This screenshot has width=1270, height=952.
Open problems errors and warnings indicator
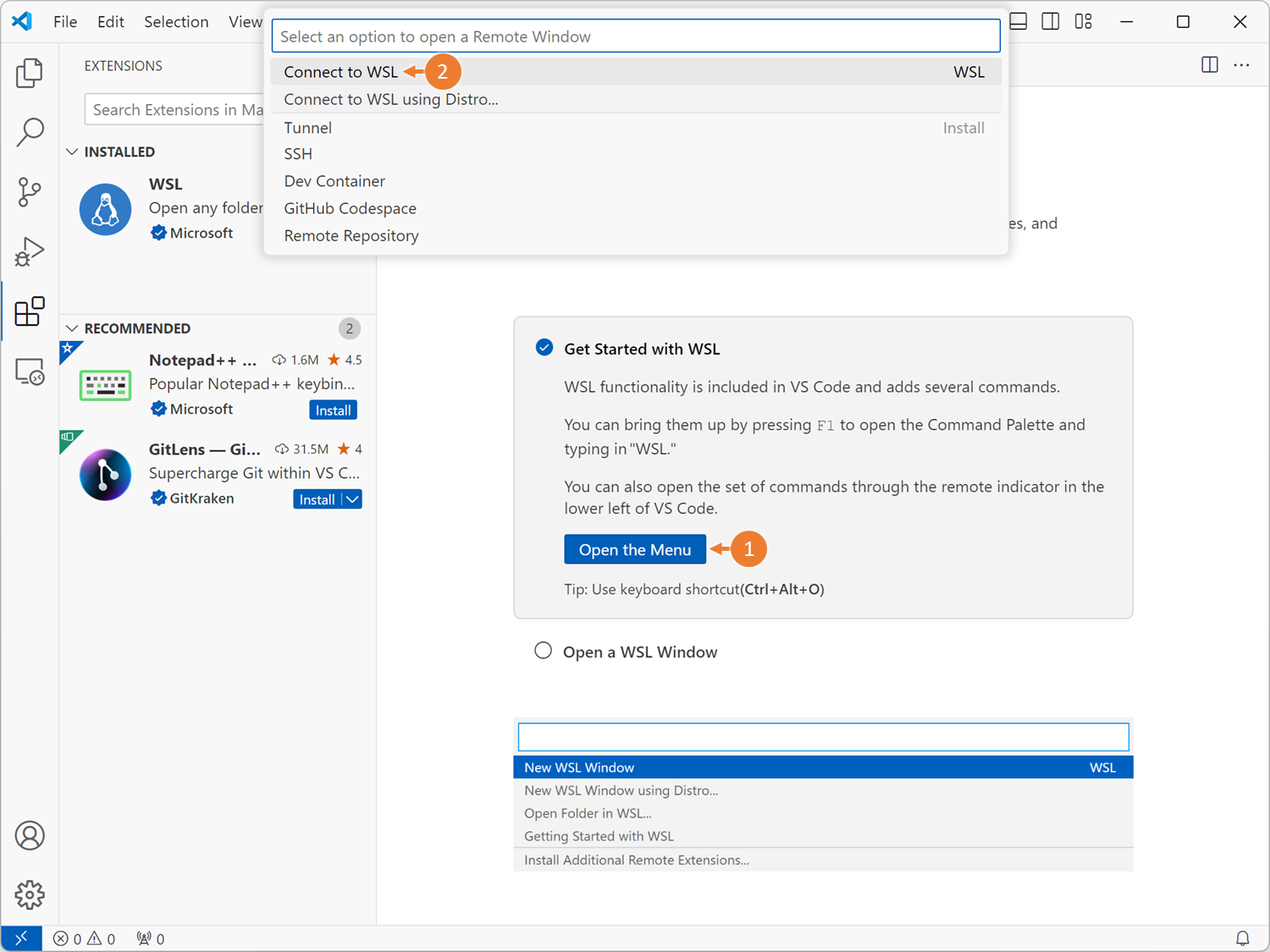(84, 938)
